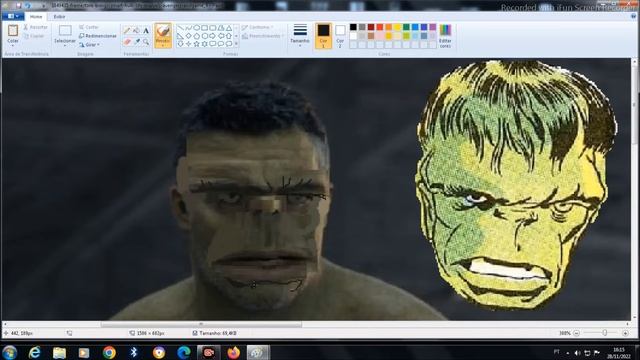Screen dimensions: 640x360
Task: Pick the red color swatch
Action: (380, 27)
